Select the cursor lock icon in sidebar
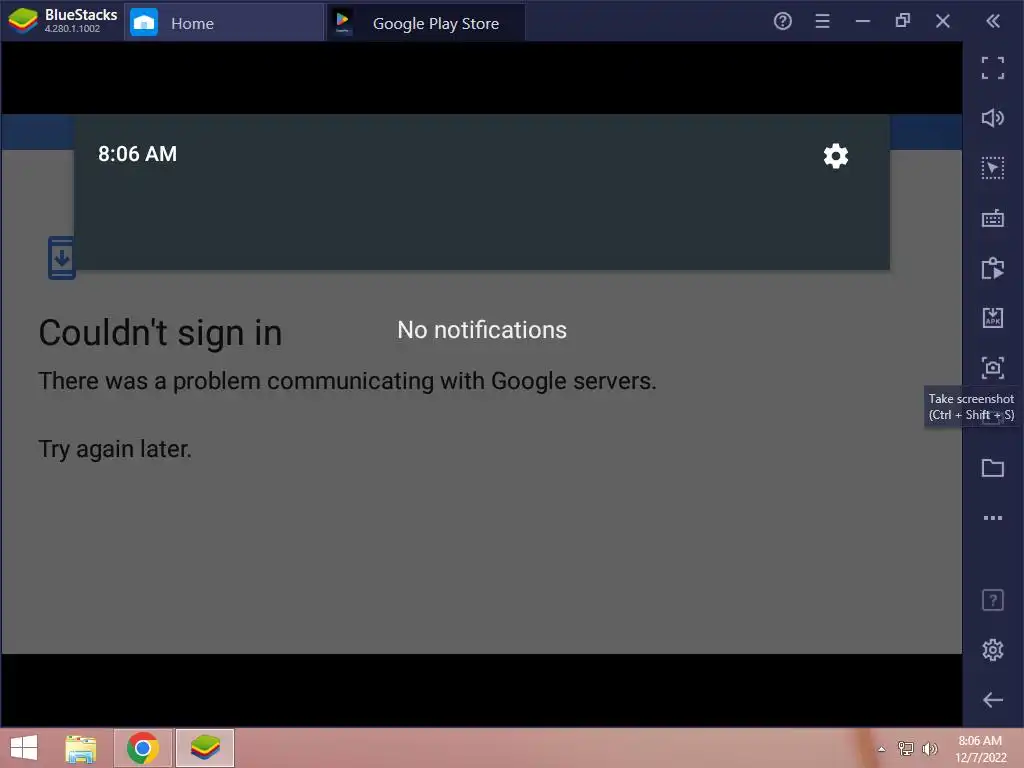The width and height of the screenshot is (1024, 768). coord(992,168)
